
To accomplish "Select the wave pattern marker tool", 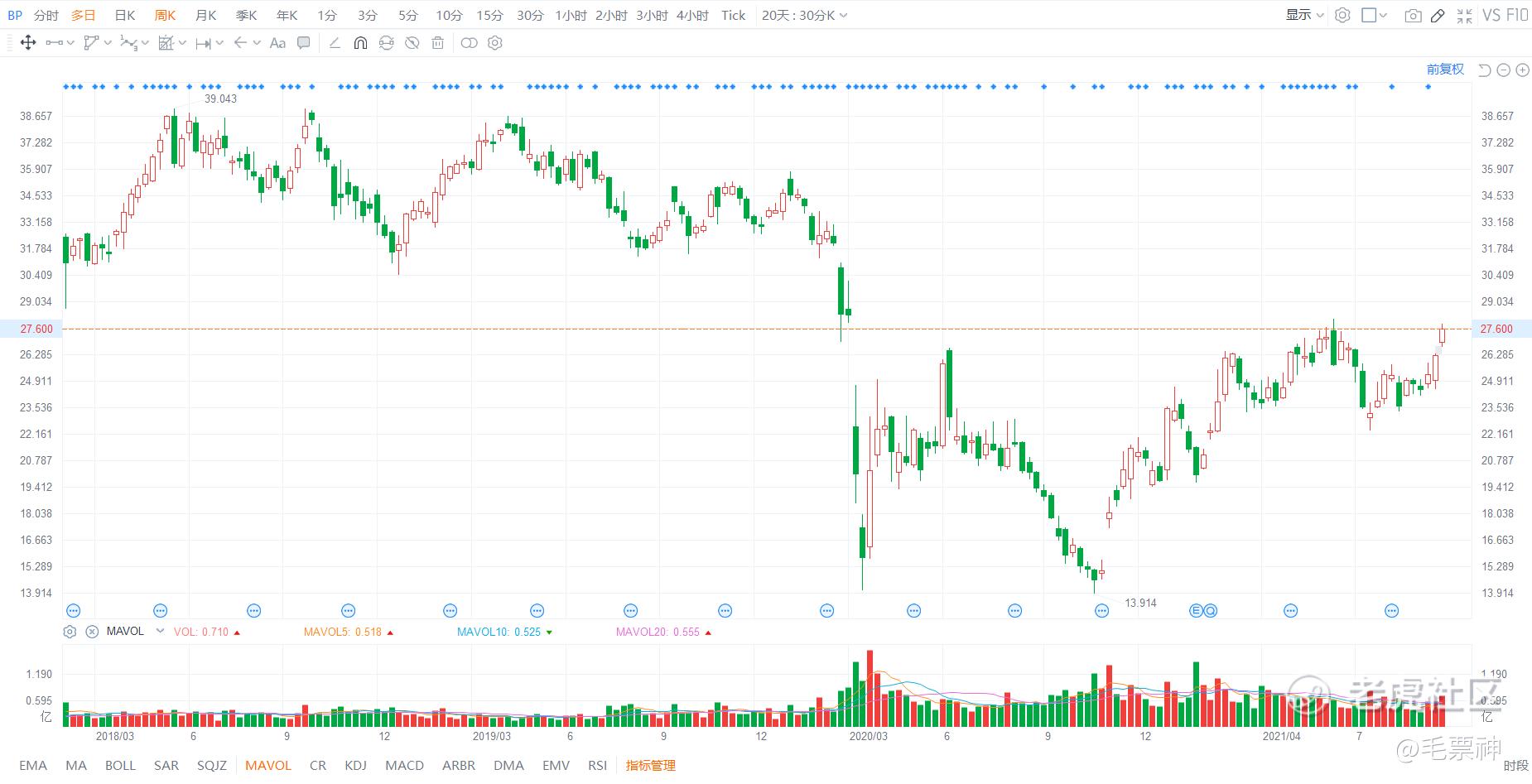I will click(128, 43).
